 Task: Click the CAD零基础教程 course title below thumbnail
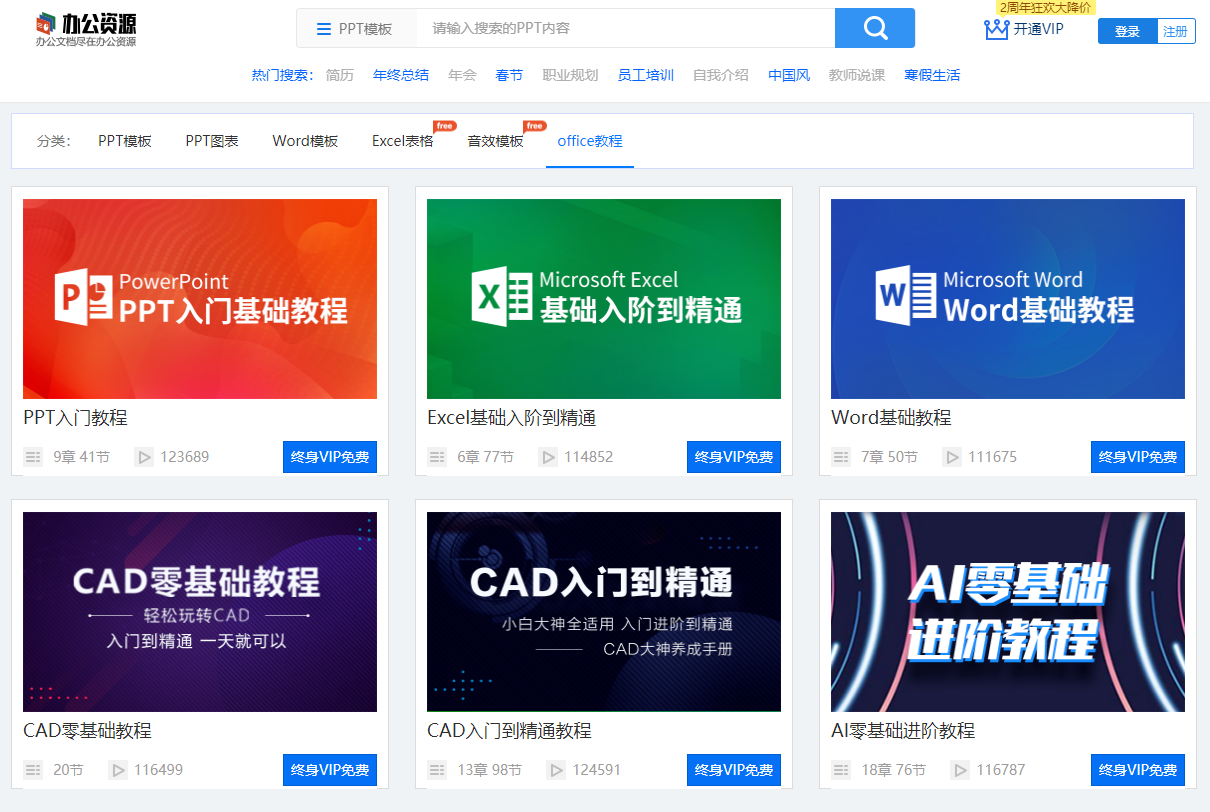click(x=87, y=731)
